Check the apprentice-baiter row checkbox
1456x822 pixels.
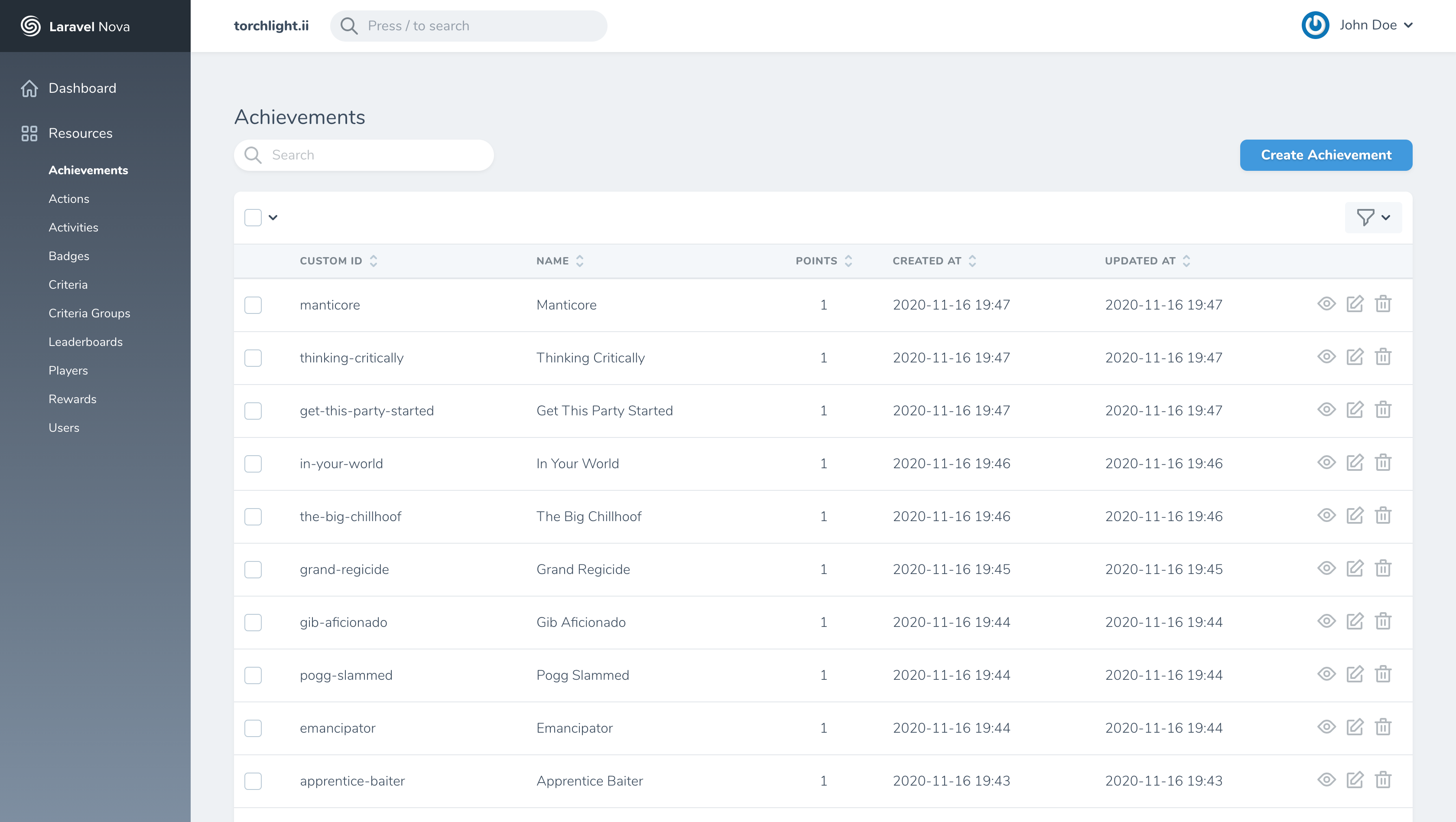pyautogui.click(x=253, y=781)
